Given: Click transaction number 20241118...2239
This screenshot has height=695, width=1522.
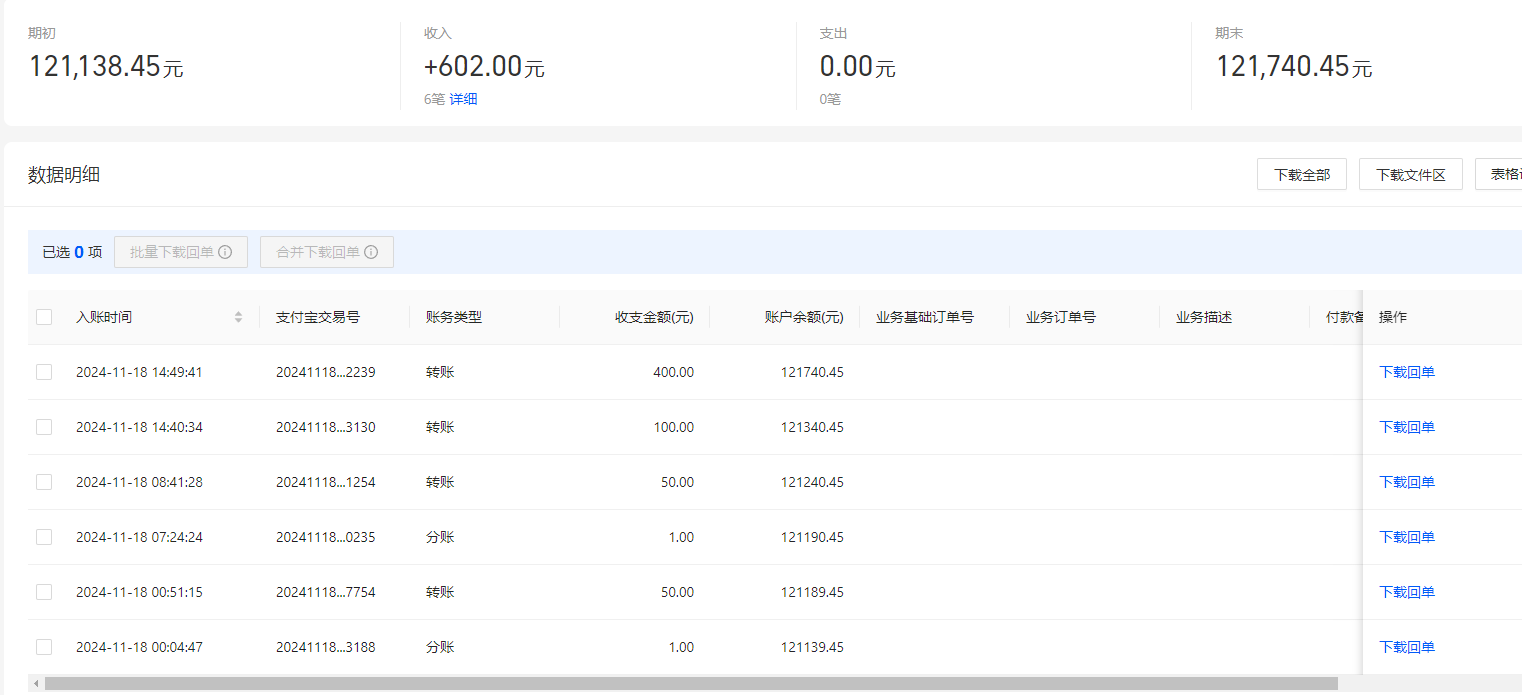Looking at the screenshot, I should [326, 372].
